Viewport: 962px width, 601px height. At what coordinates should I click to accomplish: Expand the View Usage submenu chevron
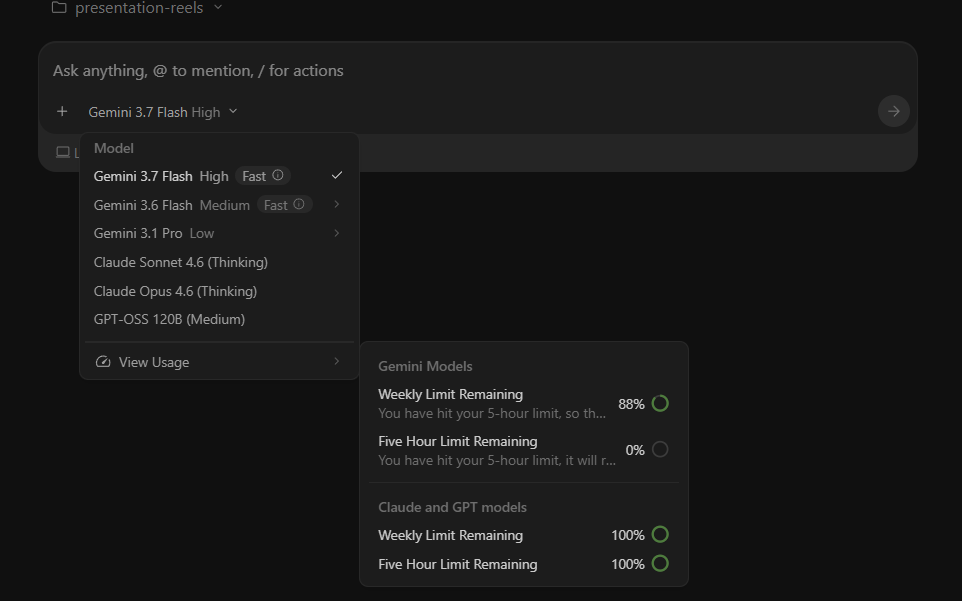click(x=336, y=361)
